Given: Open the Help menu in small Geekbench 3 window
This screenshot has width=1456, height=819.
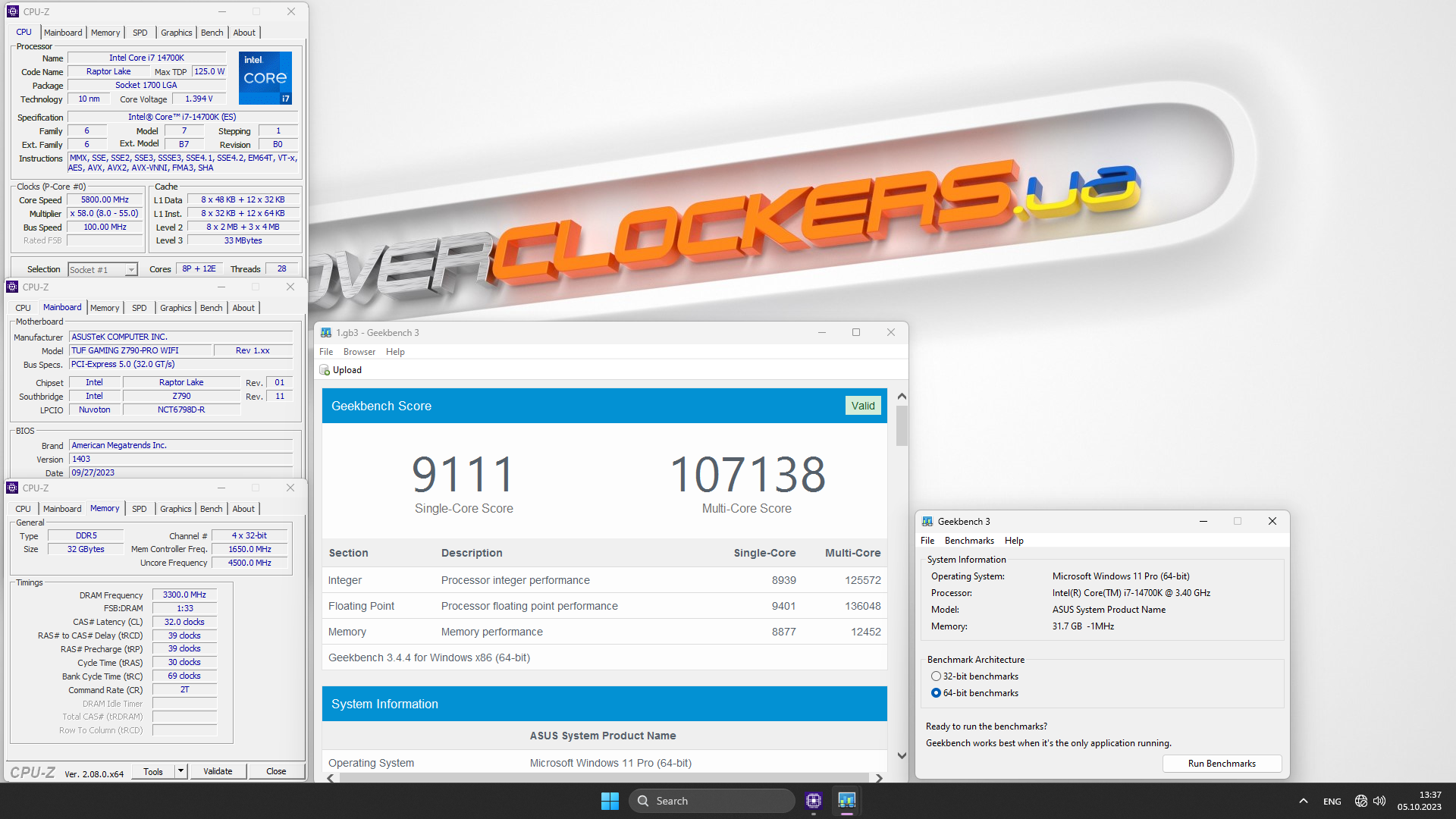Looking at the screenshot, I should pyautogui.click(x=1014, y=541).
